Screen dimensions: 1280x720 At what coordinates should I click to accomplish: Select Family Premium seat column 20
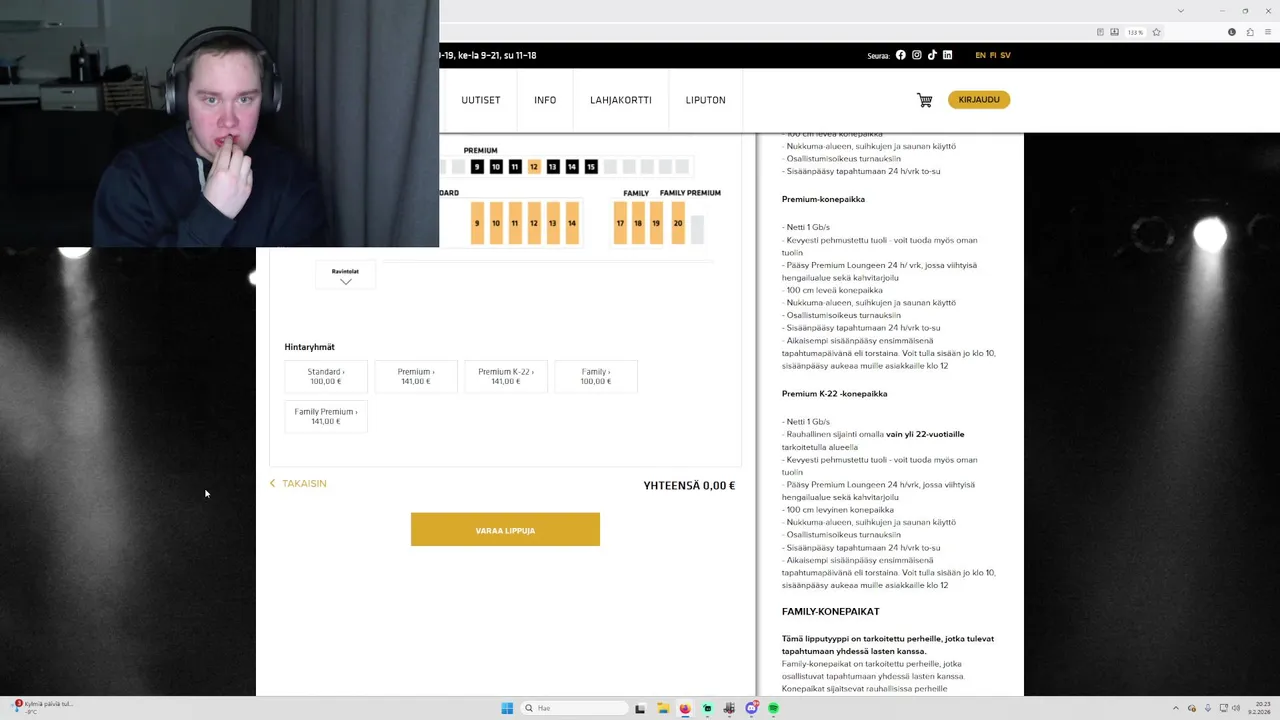click(x=678, y=223)
